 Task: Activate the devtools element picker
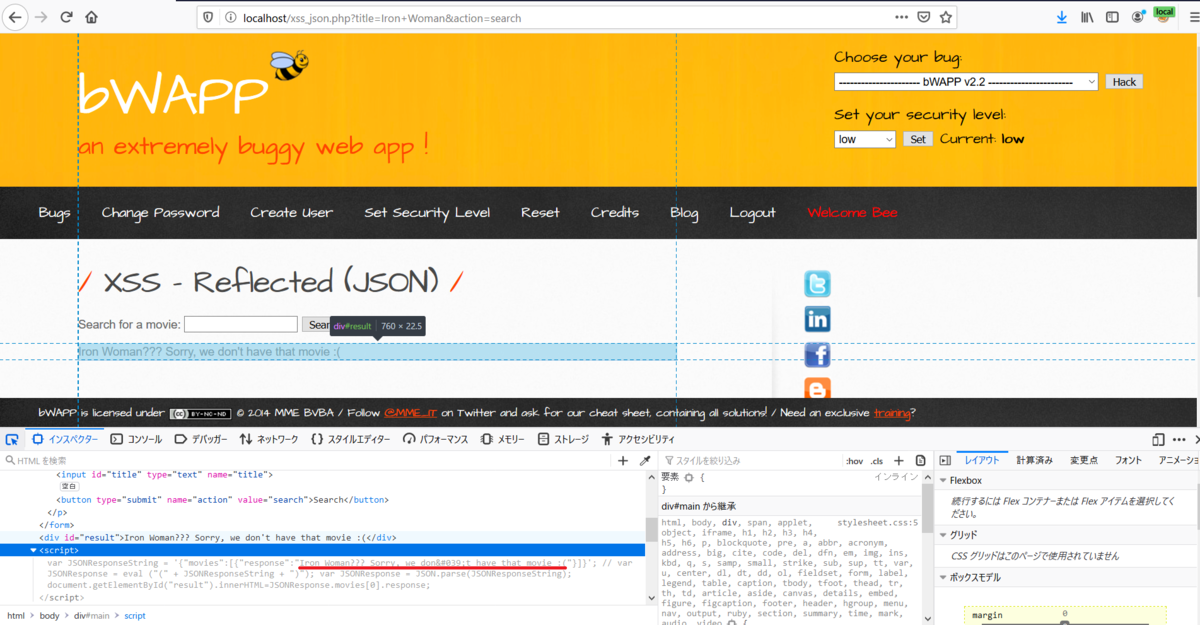point(11,439)
